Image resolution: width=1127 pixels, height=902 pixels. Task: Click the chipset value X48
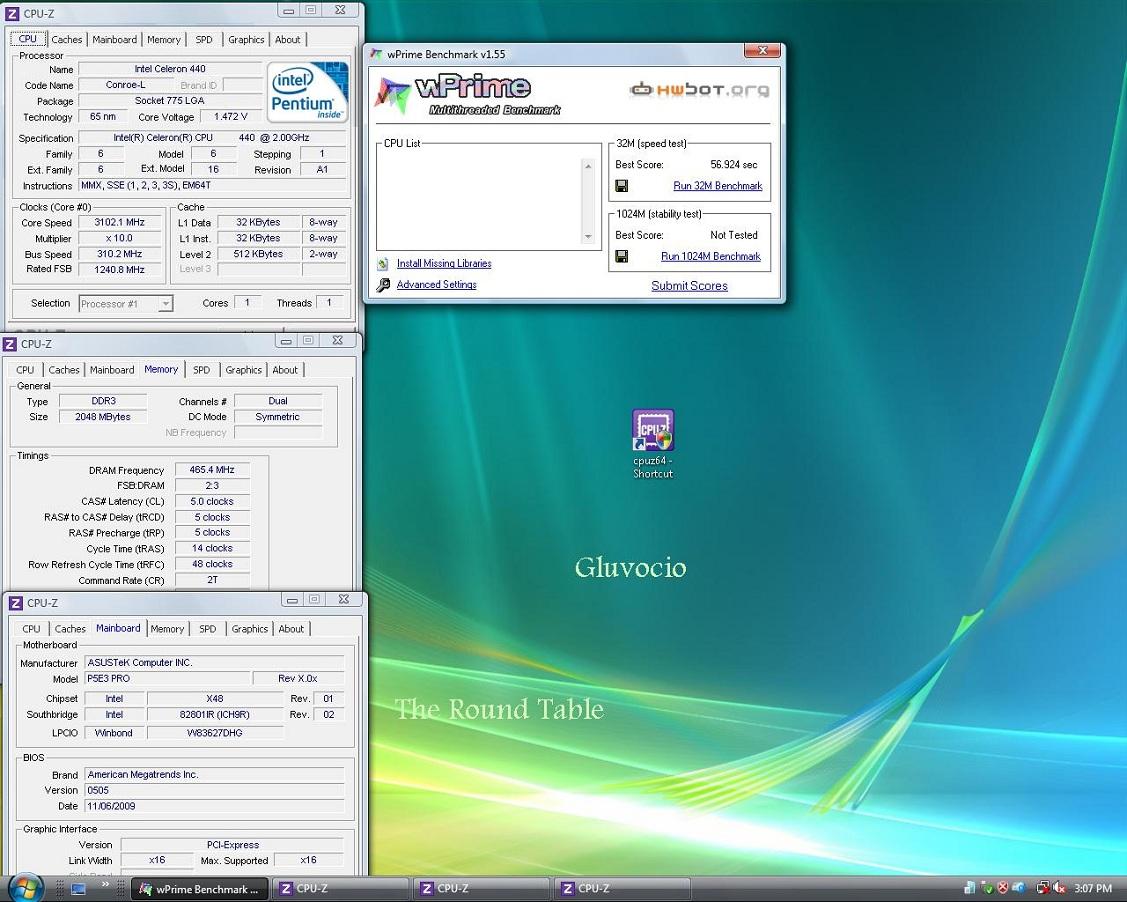[215, 699]
